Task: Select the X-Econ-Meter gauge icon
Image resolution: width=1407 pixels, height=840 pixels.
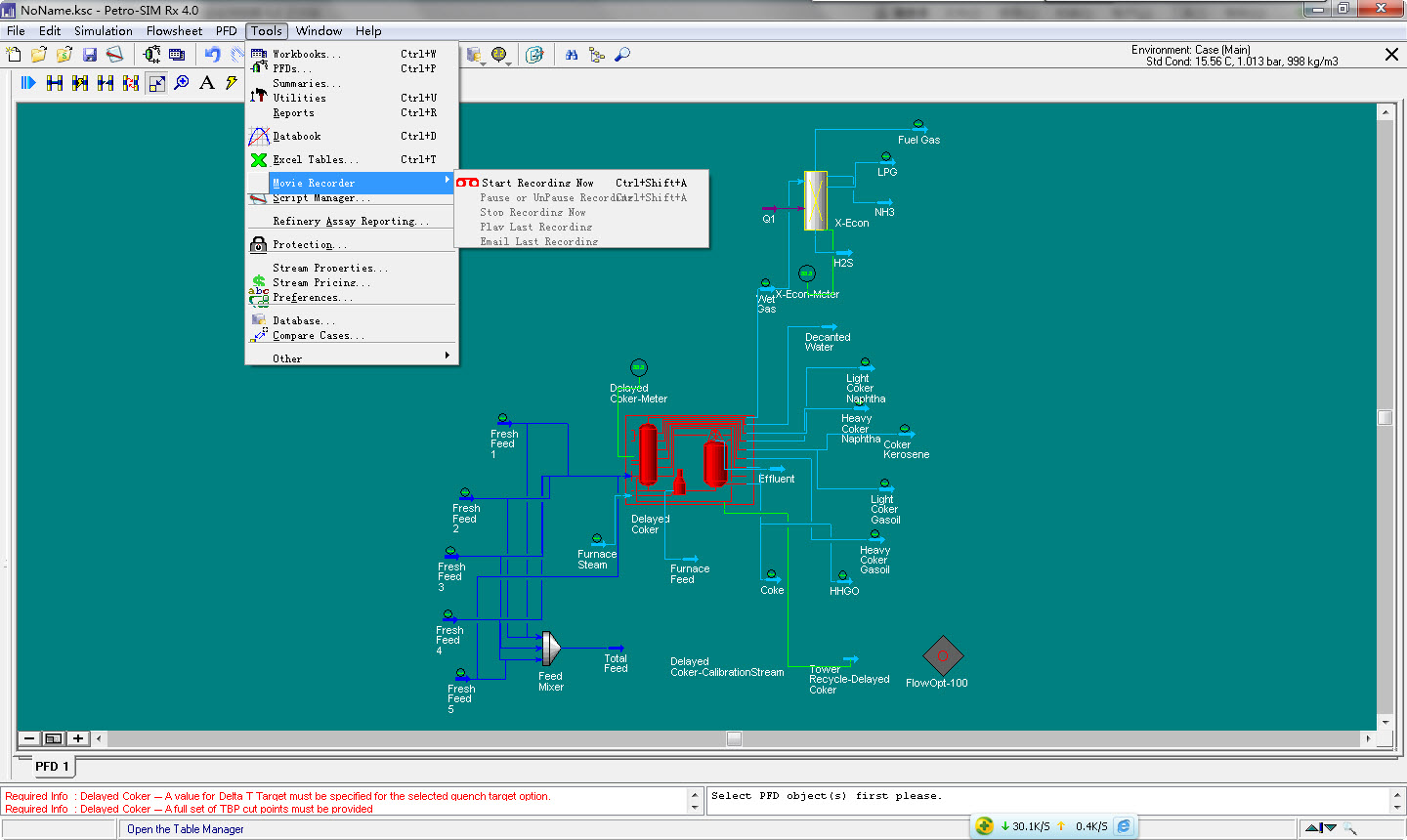Action: 807,273
